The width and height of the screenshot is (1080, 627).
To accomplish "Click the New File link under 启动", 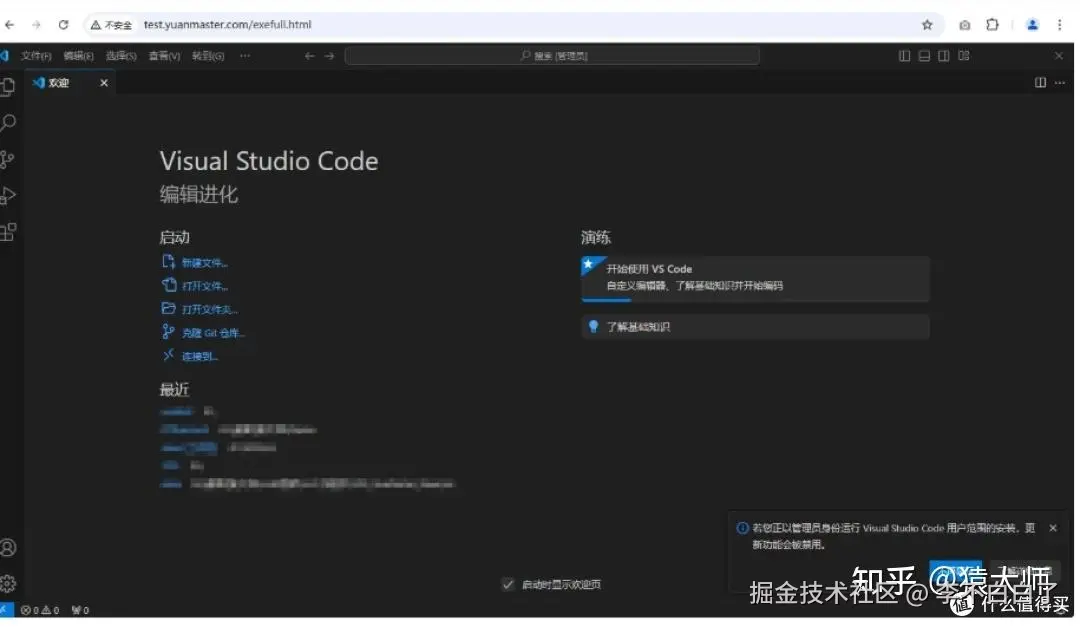I will coord(196,263).
